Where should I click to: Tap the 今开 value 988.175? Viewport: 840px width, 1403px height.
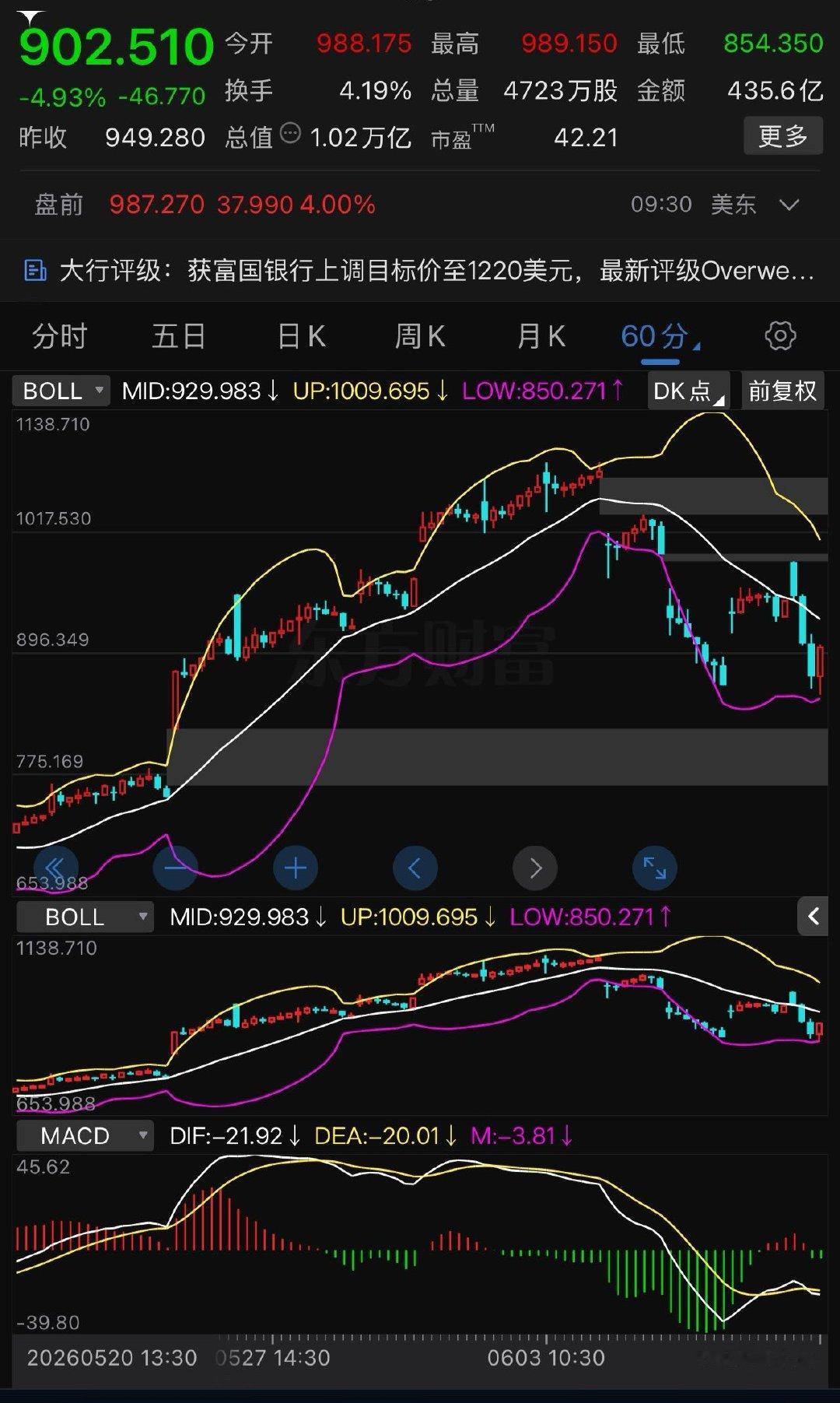point(364,43)
